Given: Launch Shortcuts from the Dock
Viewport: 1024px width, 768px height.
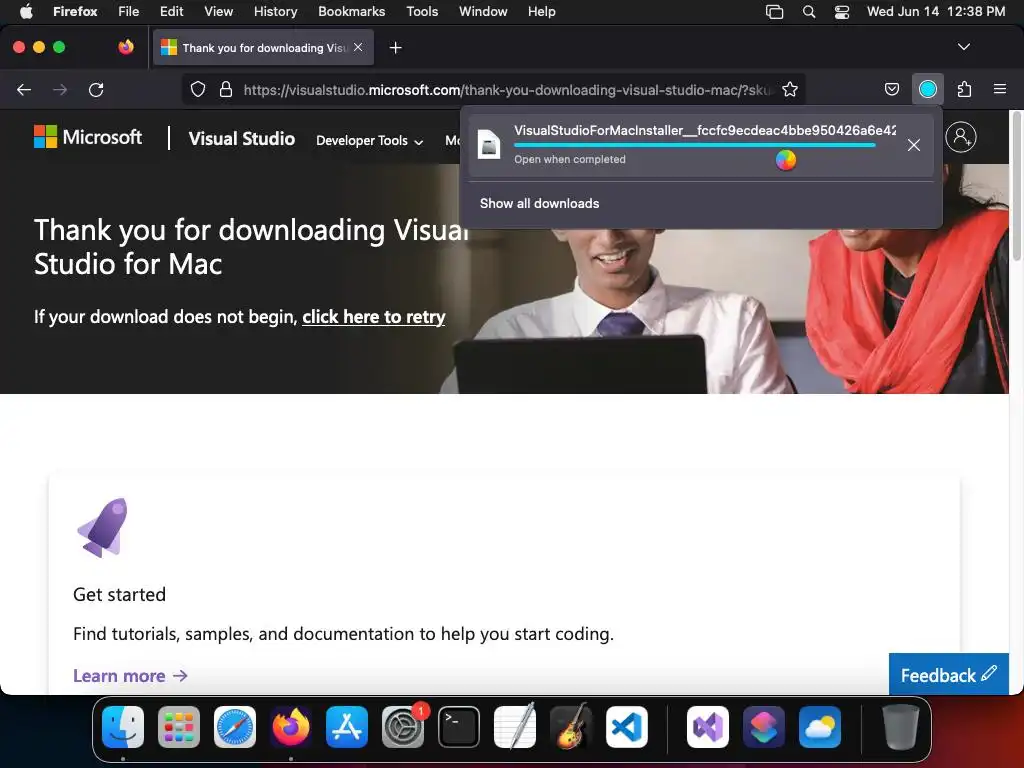Looking at the screenshot, I should point(764,727).
